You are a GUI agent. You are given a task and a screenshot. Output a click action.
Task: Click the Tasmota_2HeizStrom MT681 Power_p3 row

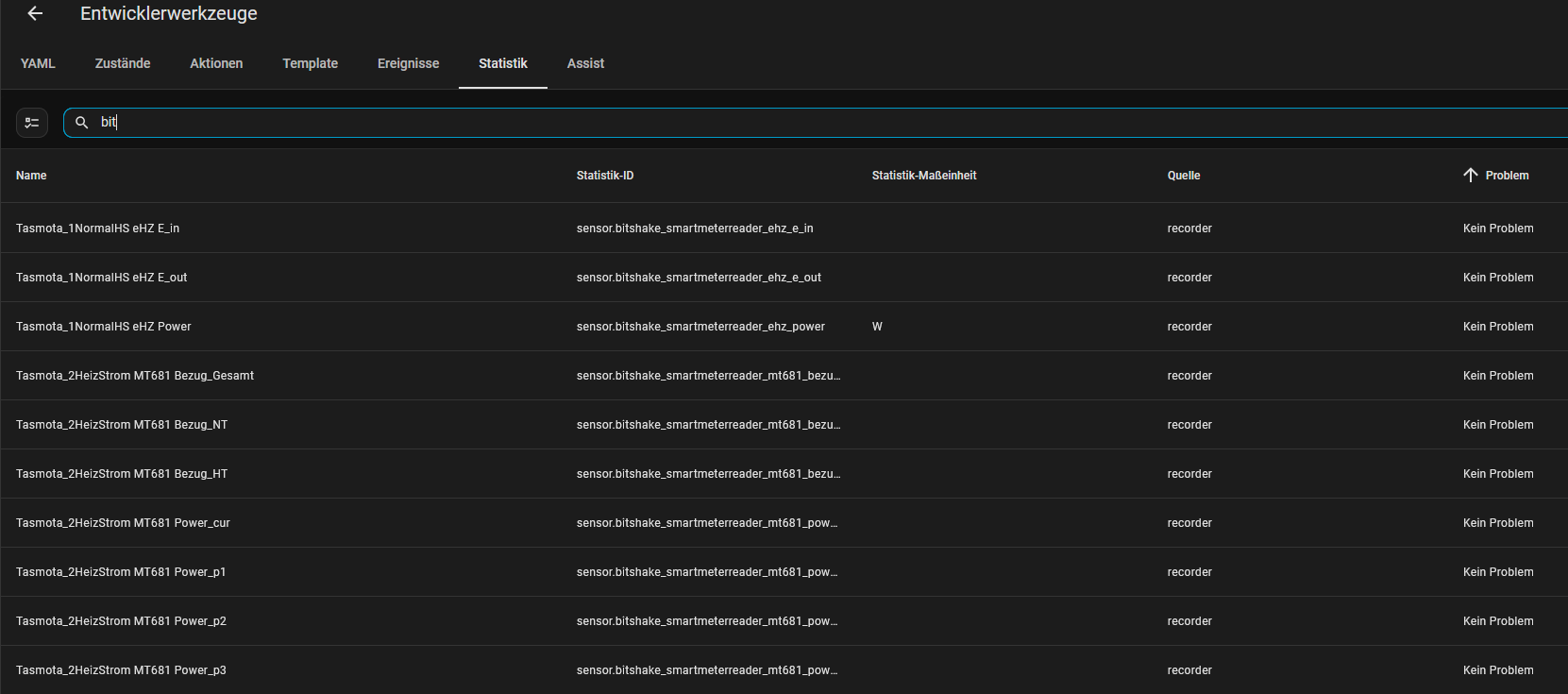[121, 670]
